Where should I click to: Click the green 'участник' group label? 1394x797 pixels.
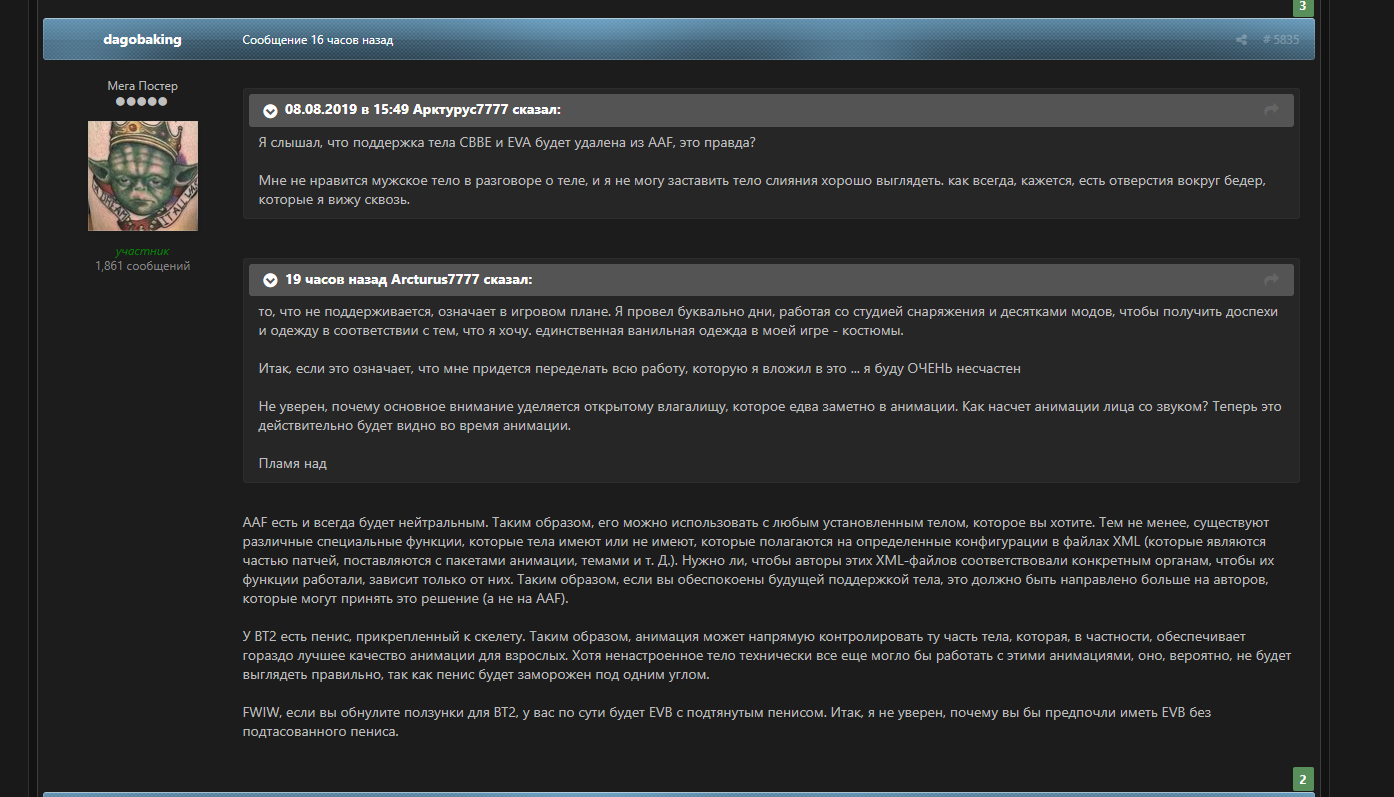(x=142, y=251)
